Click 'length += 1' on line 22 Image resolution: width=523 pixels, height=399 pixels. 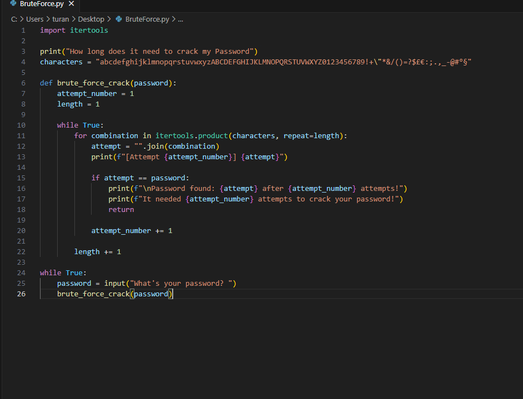pos(97,252)
